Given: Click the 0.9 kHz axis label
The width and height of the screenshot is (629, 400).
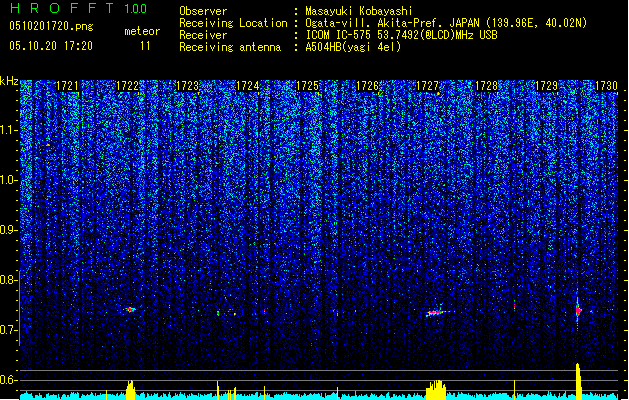Looking at the screenshot, I should point(8,230).
